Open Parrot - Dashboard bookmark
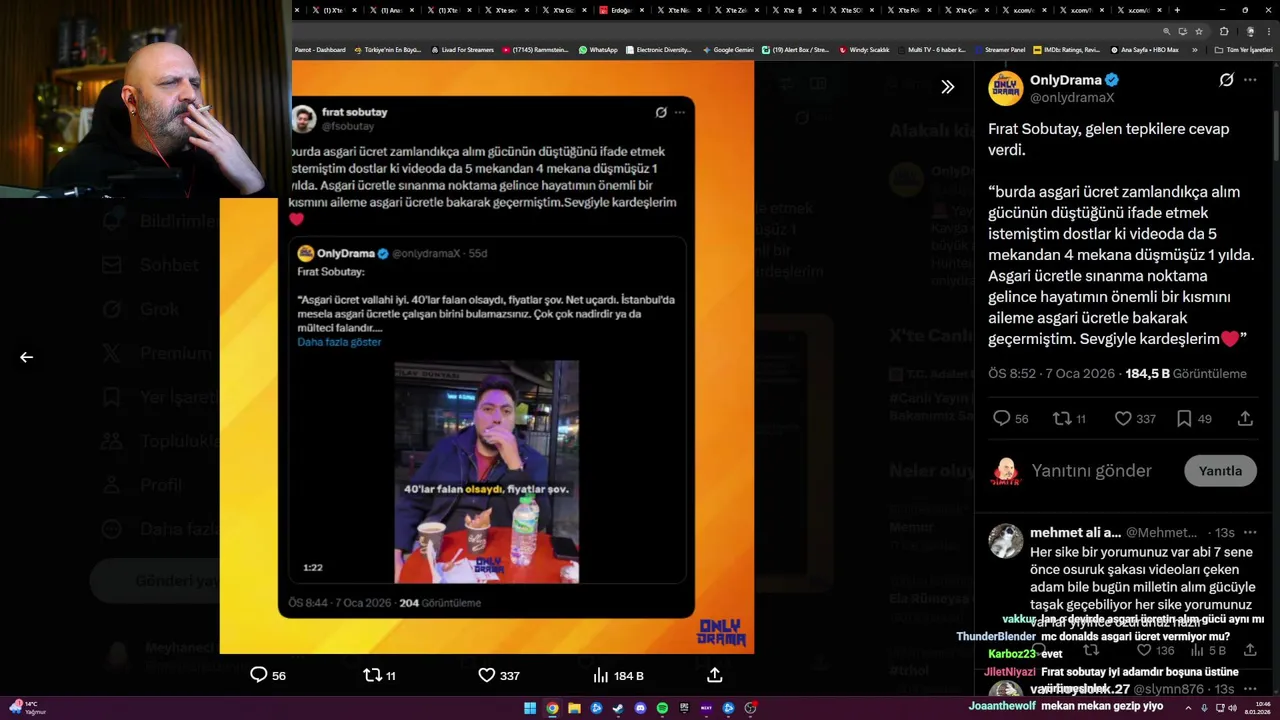Screen dimensions: 1280x720 coord(320,50)
